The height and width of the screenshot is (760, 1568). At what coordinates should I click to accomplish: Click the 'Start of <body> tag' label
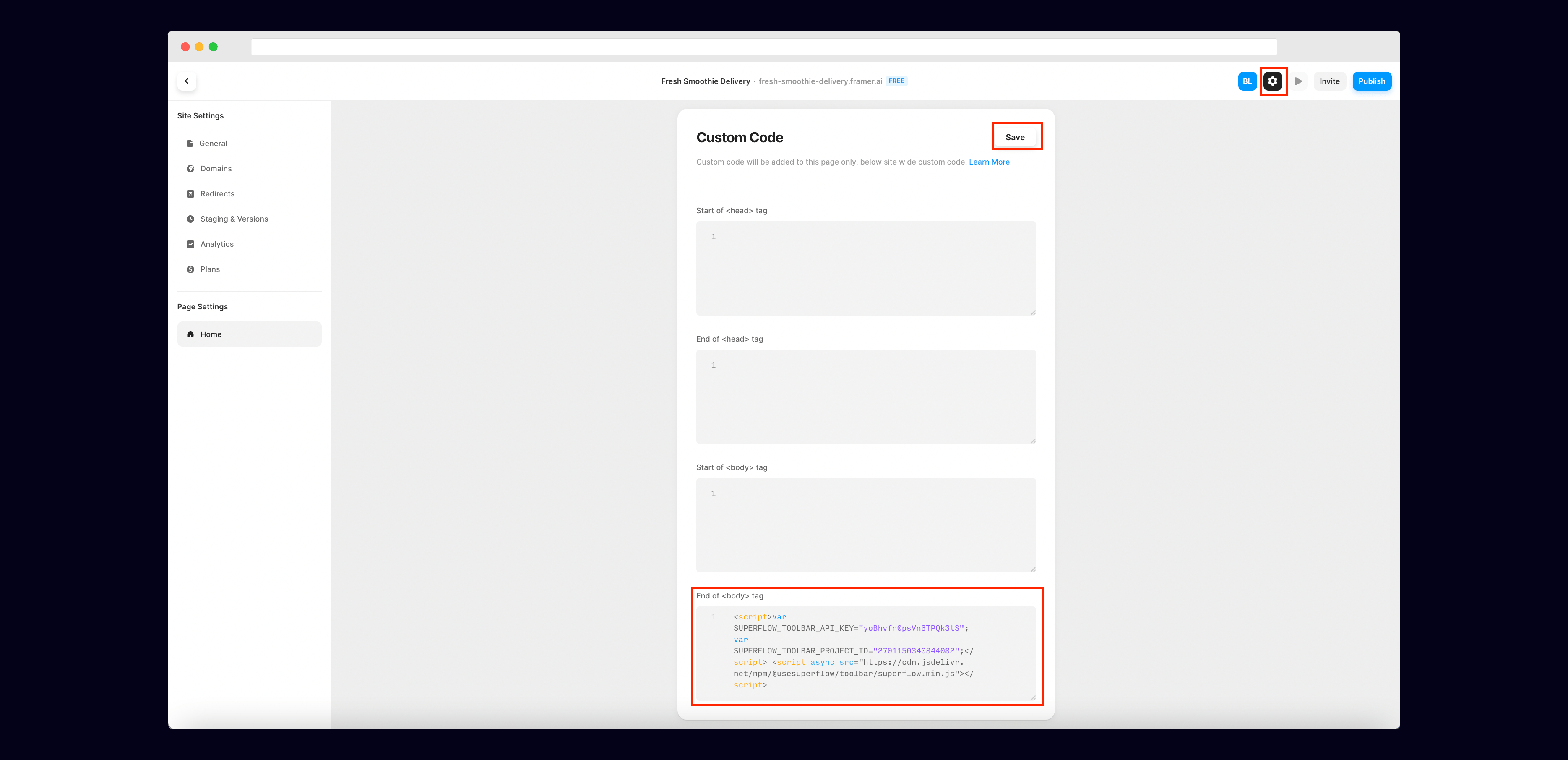coord(732,467)
